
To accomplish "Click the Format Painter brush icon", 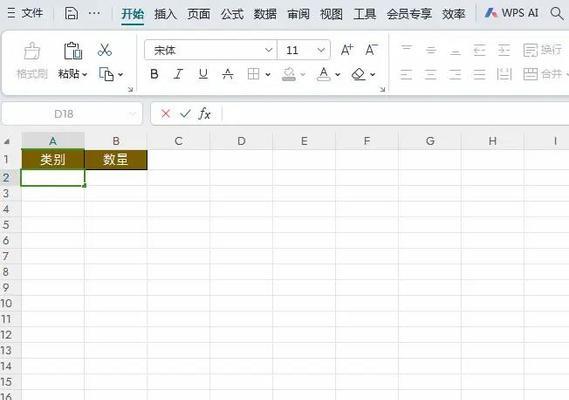I will pyautogui.click(x=32, y=51).
